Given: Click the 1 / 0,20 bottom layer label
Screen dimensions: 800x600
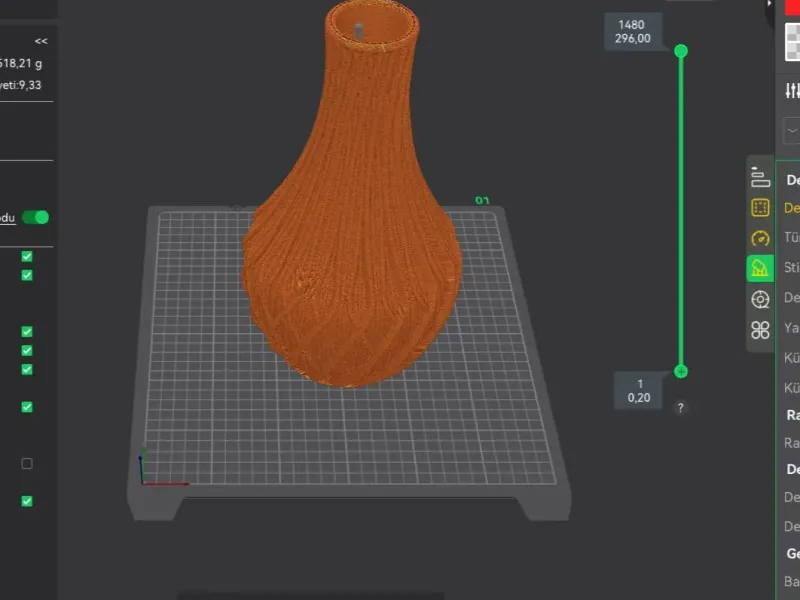Looking at the screenshot, I should click(x=639, y=391).
